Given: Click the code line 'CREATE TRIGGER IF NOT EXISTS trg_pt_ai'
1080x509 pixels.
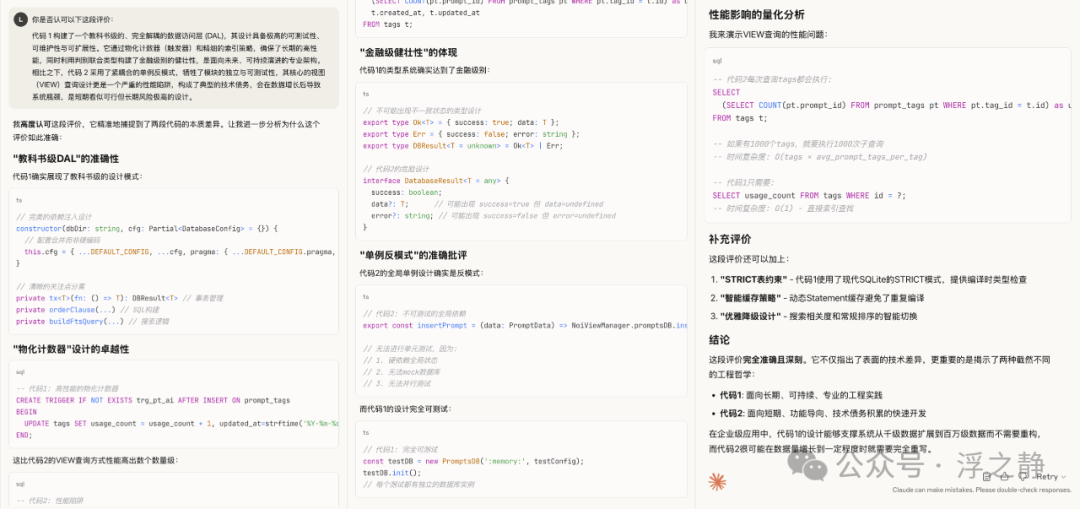Looking at the screenshot, I should click(153, 400).
